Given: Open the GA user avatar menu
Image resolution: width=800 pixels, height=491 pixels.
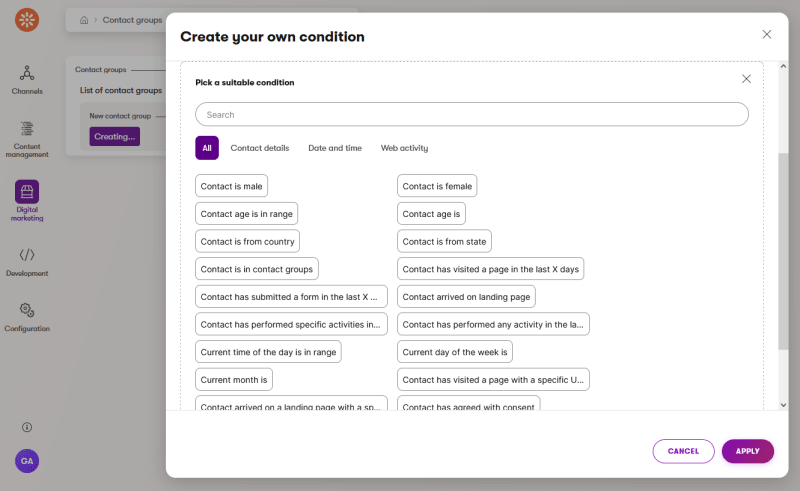Looking at the screenshot, I should pos(27,461).
